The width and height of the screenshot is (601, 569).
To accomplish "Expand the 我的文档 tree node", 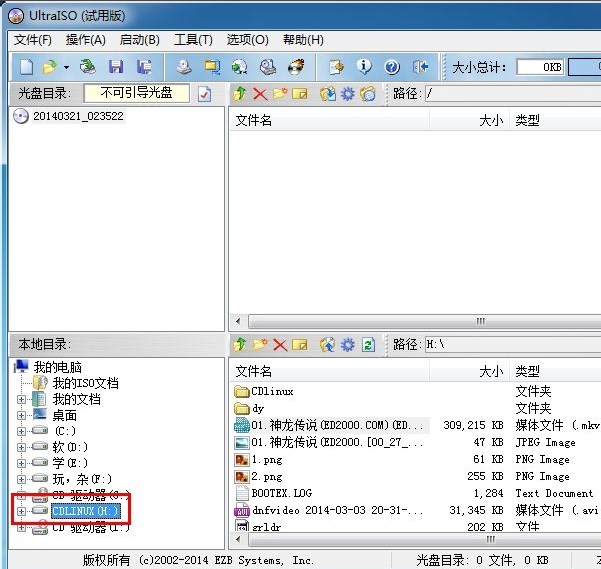I will [22, 399].
